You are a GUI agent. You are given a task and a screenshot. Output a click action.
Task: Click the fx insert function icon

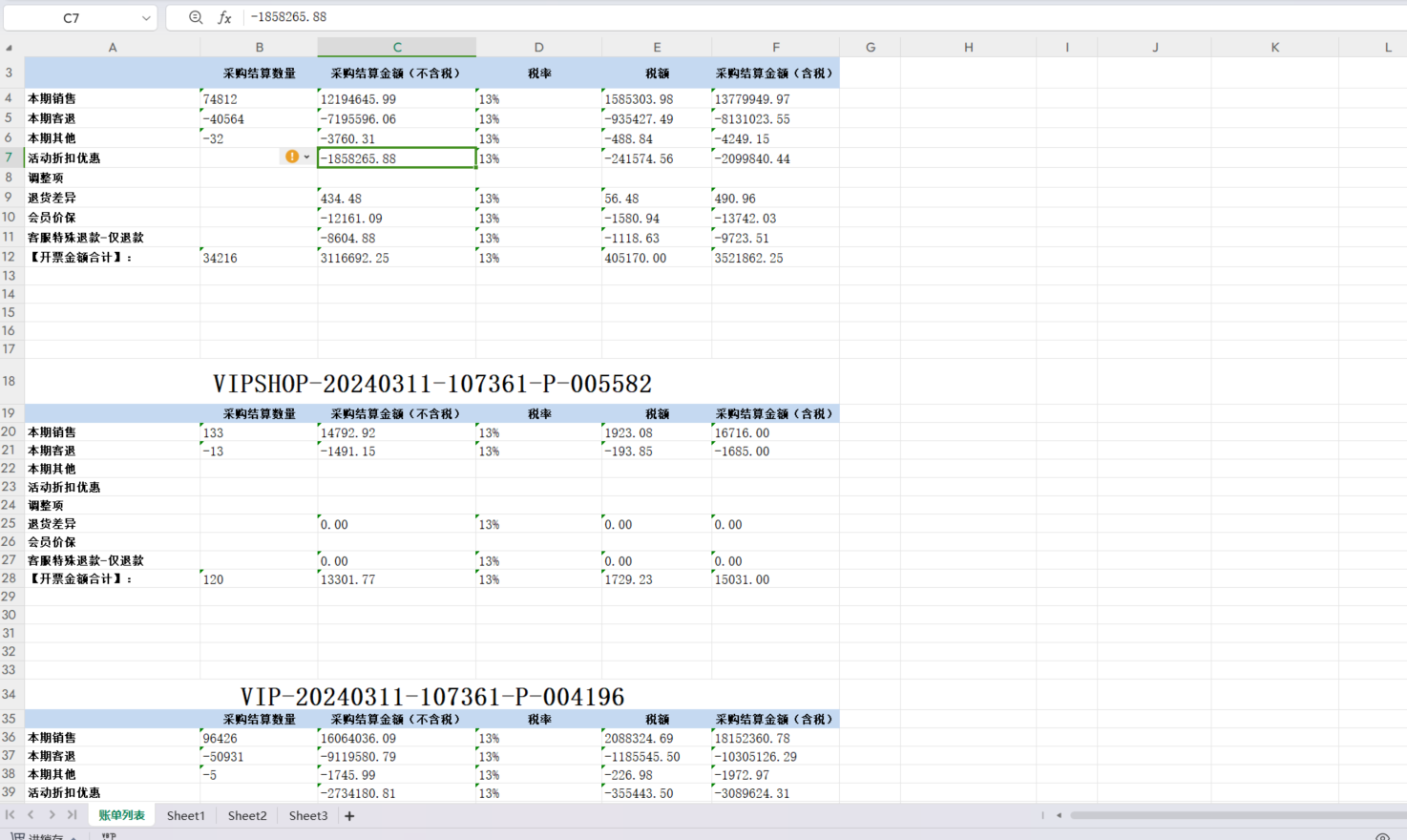pyautogui.click(x=224, y=17)
